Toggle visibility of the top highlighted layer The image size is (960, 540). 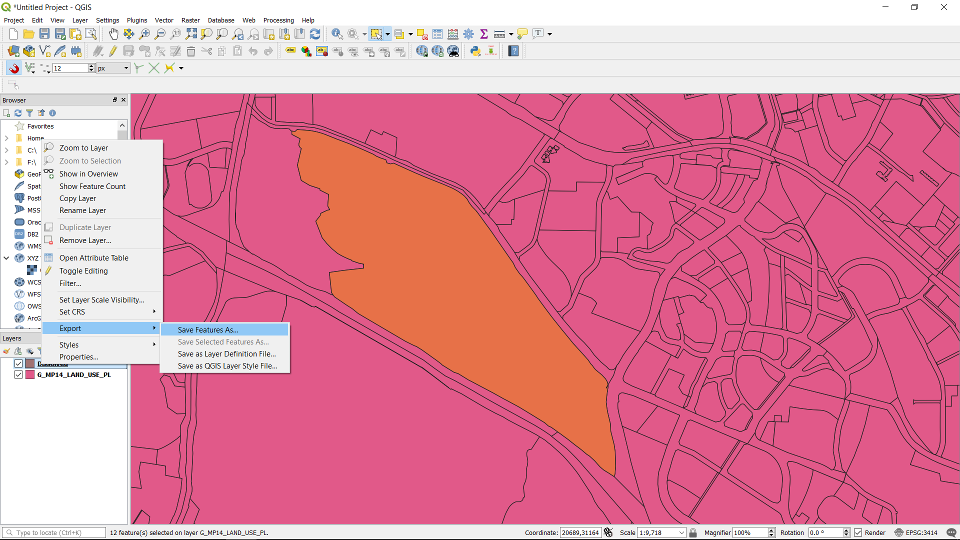[18, 364]
